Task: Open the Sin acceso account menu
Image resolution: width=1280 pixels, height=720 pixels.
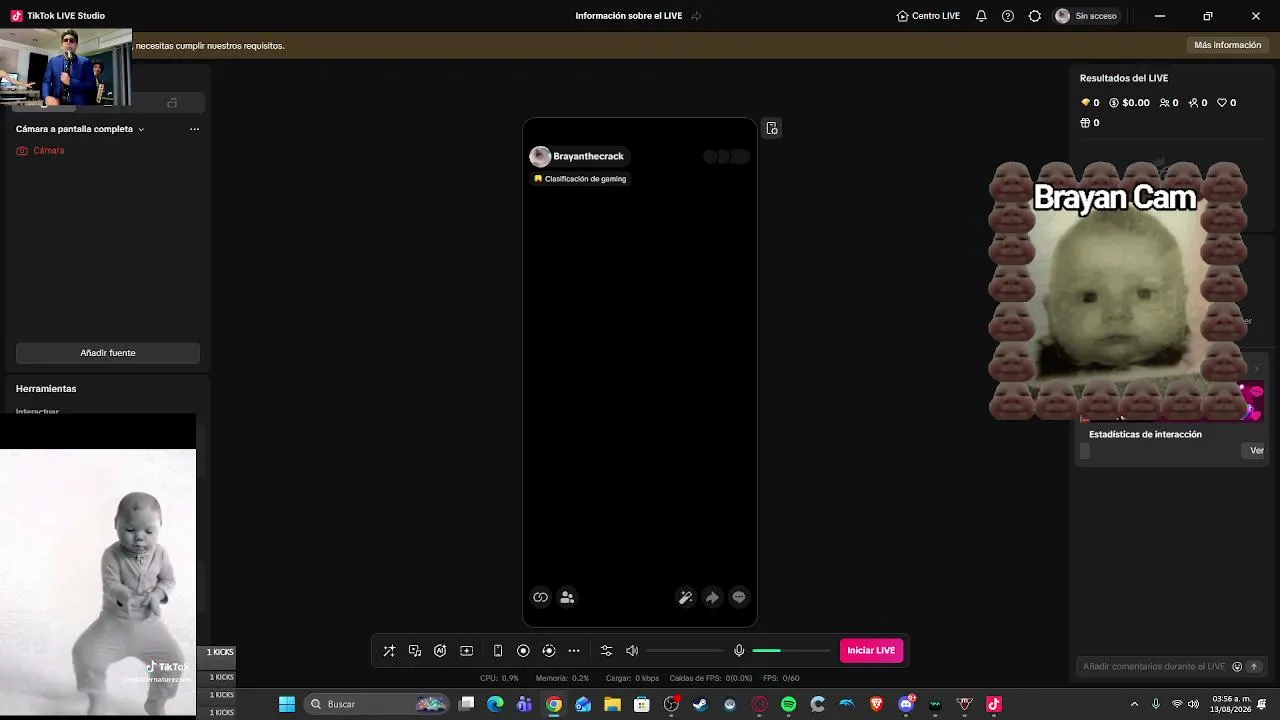Action: pos(1086,16)
